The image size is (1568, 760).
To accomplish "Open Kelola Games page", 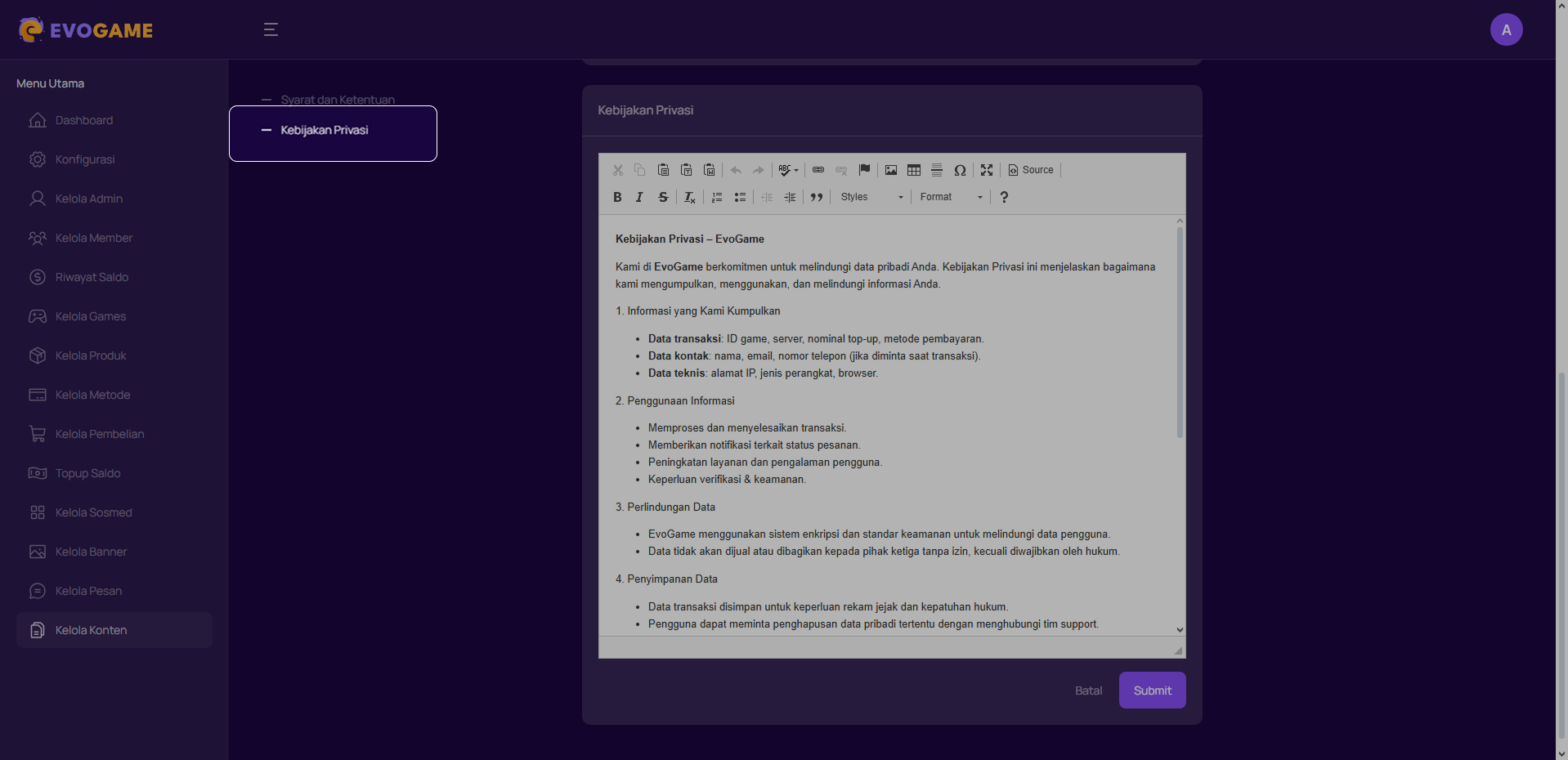I will (x=114, y=316).
